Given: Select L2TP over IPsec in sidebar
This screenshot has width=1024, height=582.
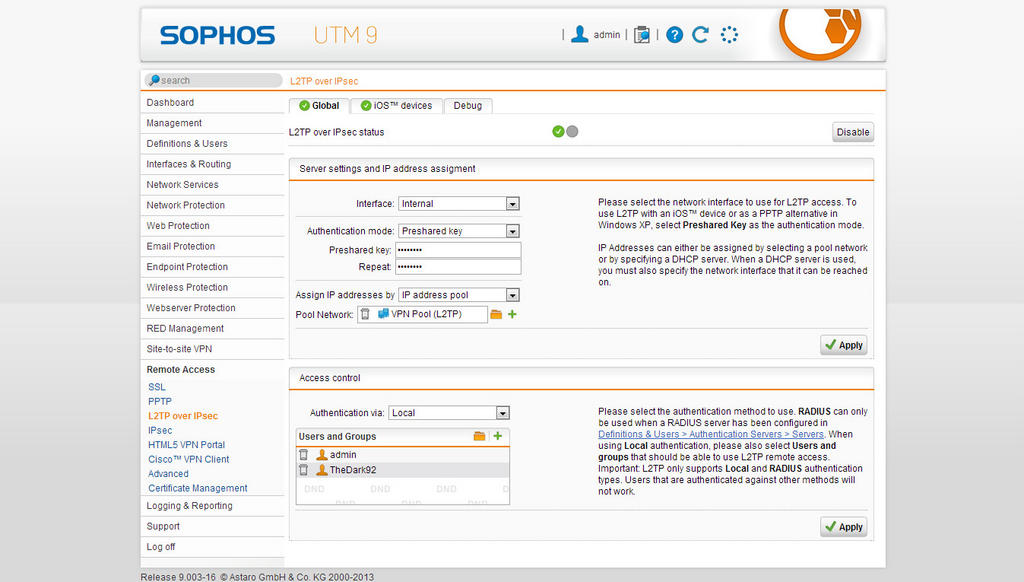Looking at the screenshot, I should point(183,416).
